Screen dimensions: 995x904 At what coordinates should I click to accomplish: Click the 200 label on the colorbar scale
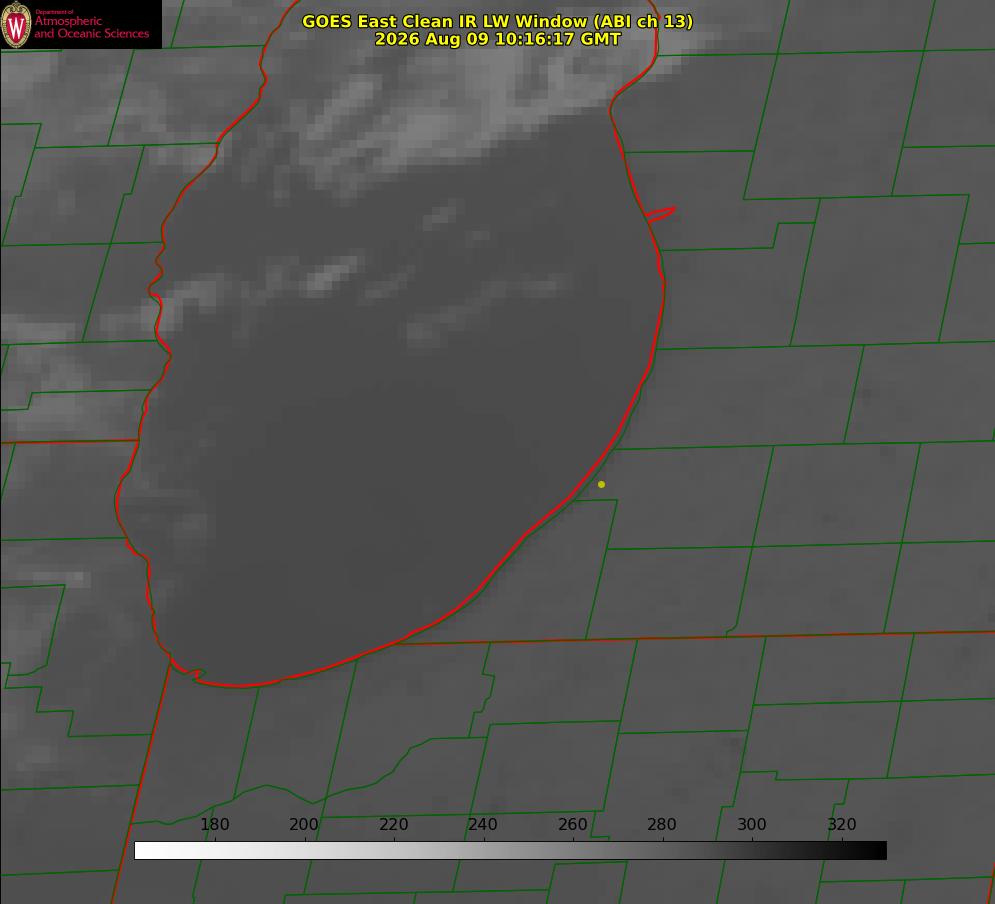[x=304, y=824]
